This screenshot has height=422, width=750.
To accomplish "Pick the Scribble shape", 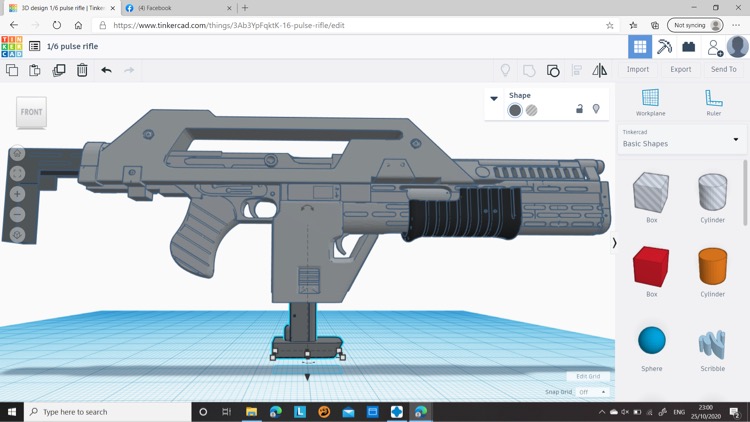I will click(712, 344).
